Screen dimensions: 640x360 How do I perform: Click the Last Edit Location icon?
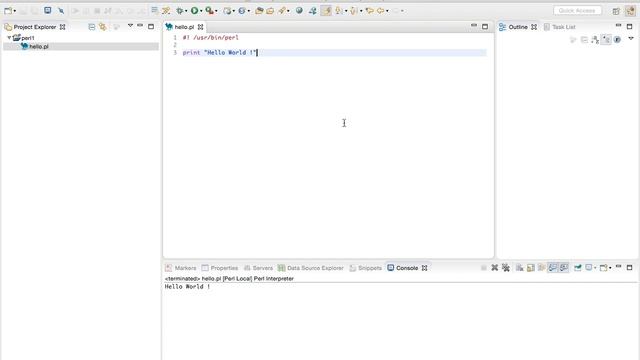(369, 11)
